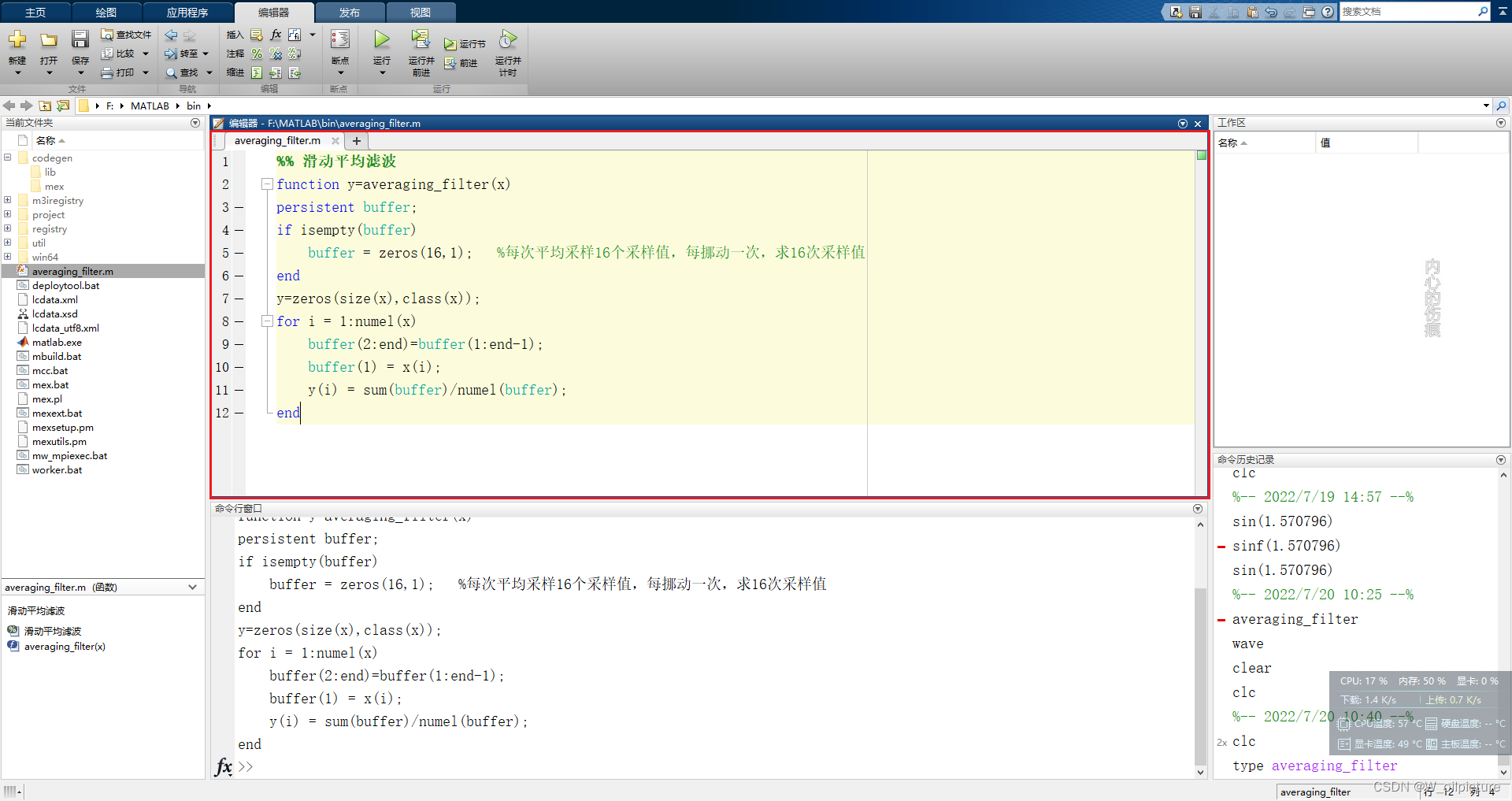Screen dimensions: 1512x801
Task: Collapse the codegen folder
Action: click(x=8, y=157)
